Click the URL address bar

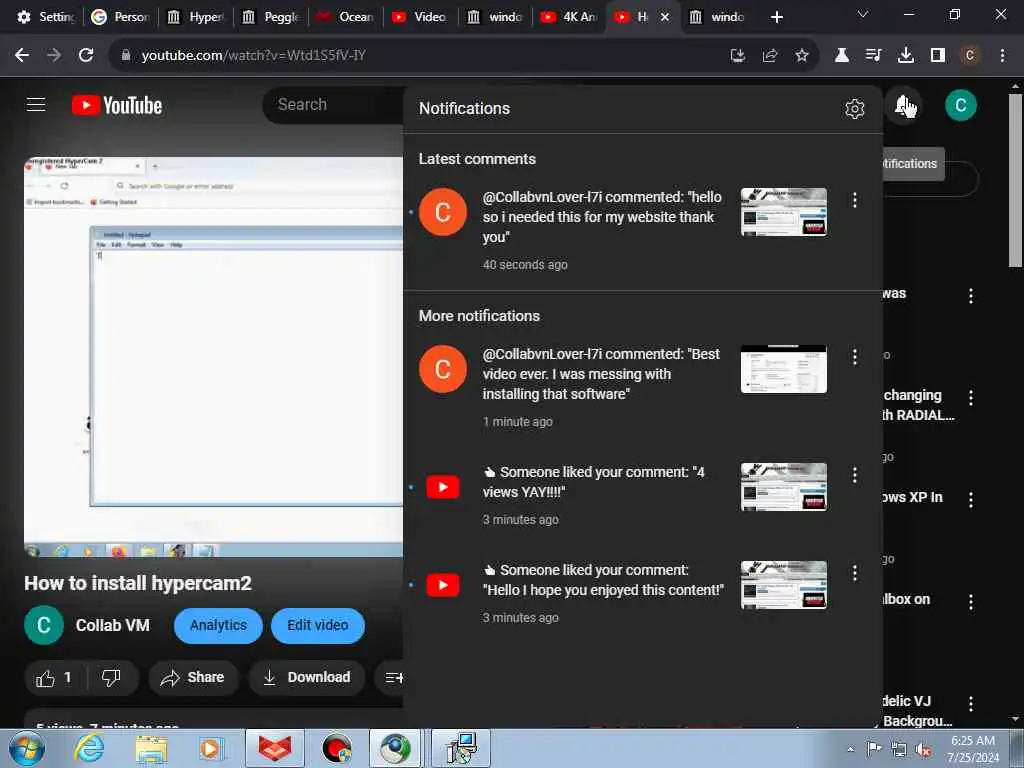(418, 56)
